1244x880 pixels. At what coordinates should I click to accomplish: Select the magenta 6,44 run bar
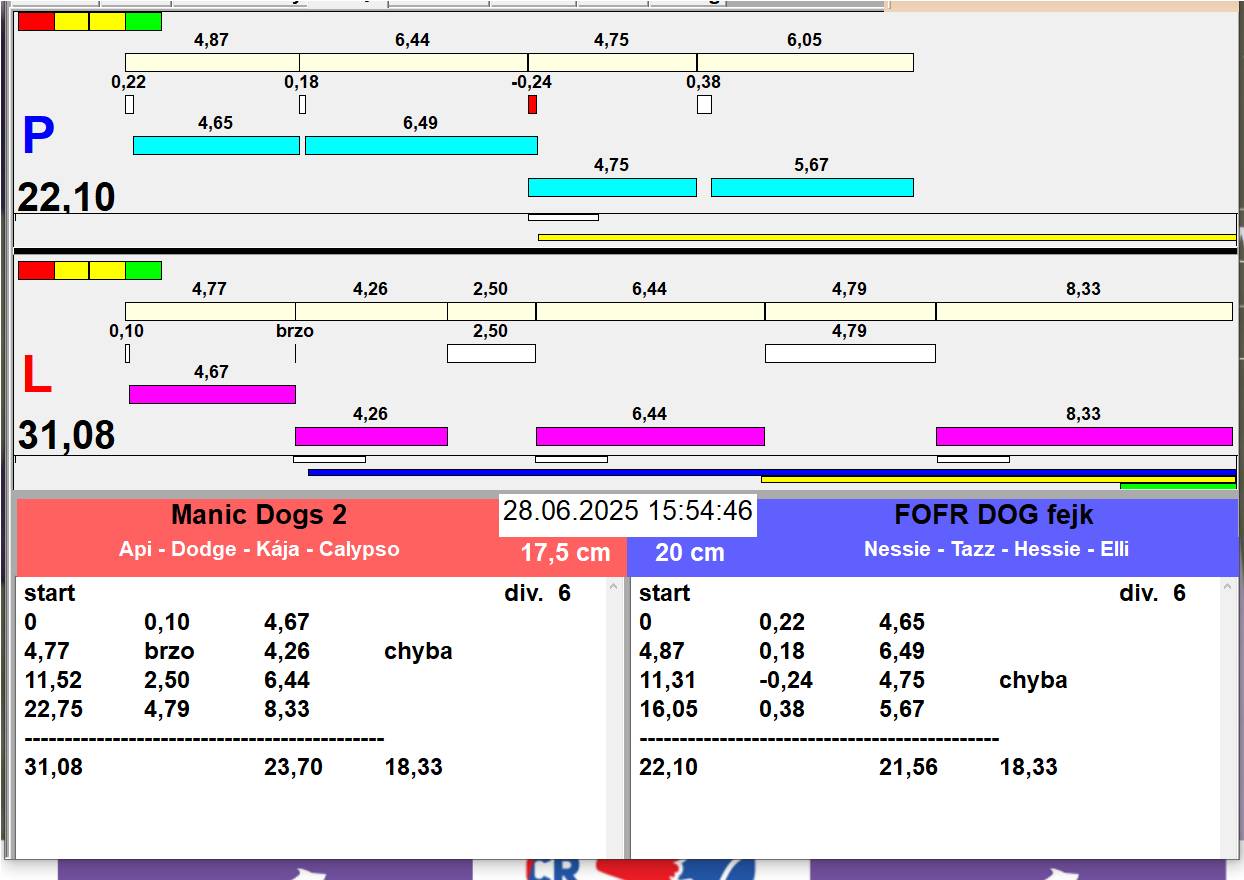click(x=650, y=436)
